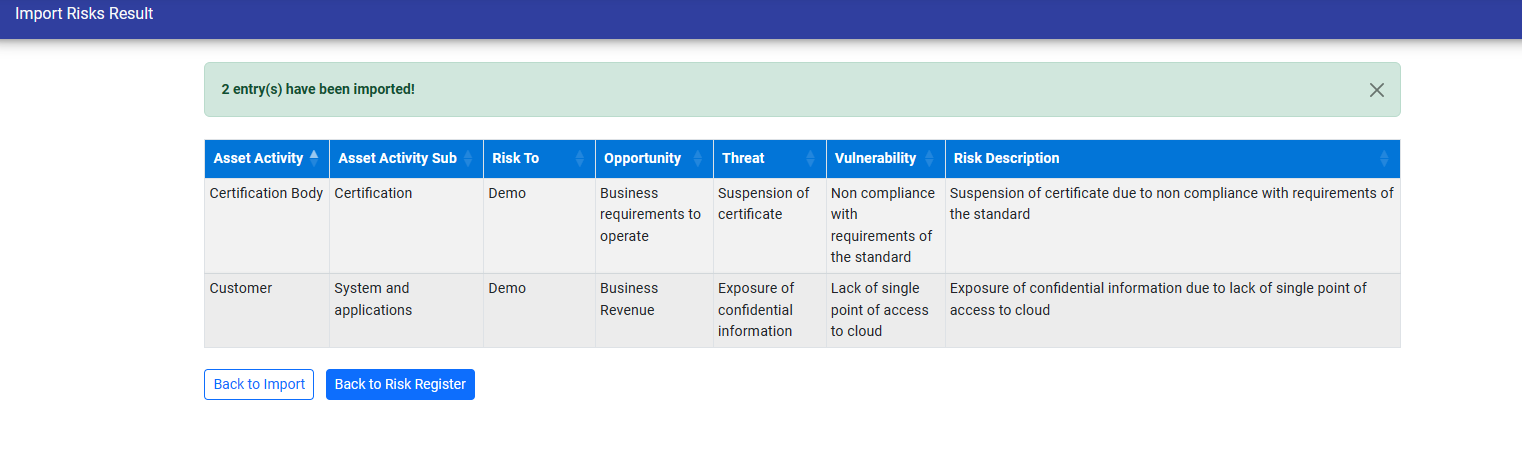The height and width of the screenshot is (465, 1522).
Task: Click sort icon for Asset Activity Sub
Action: click(x=468, y=159)
